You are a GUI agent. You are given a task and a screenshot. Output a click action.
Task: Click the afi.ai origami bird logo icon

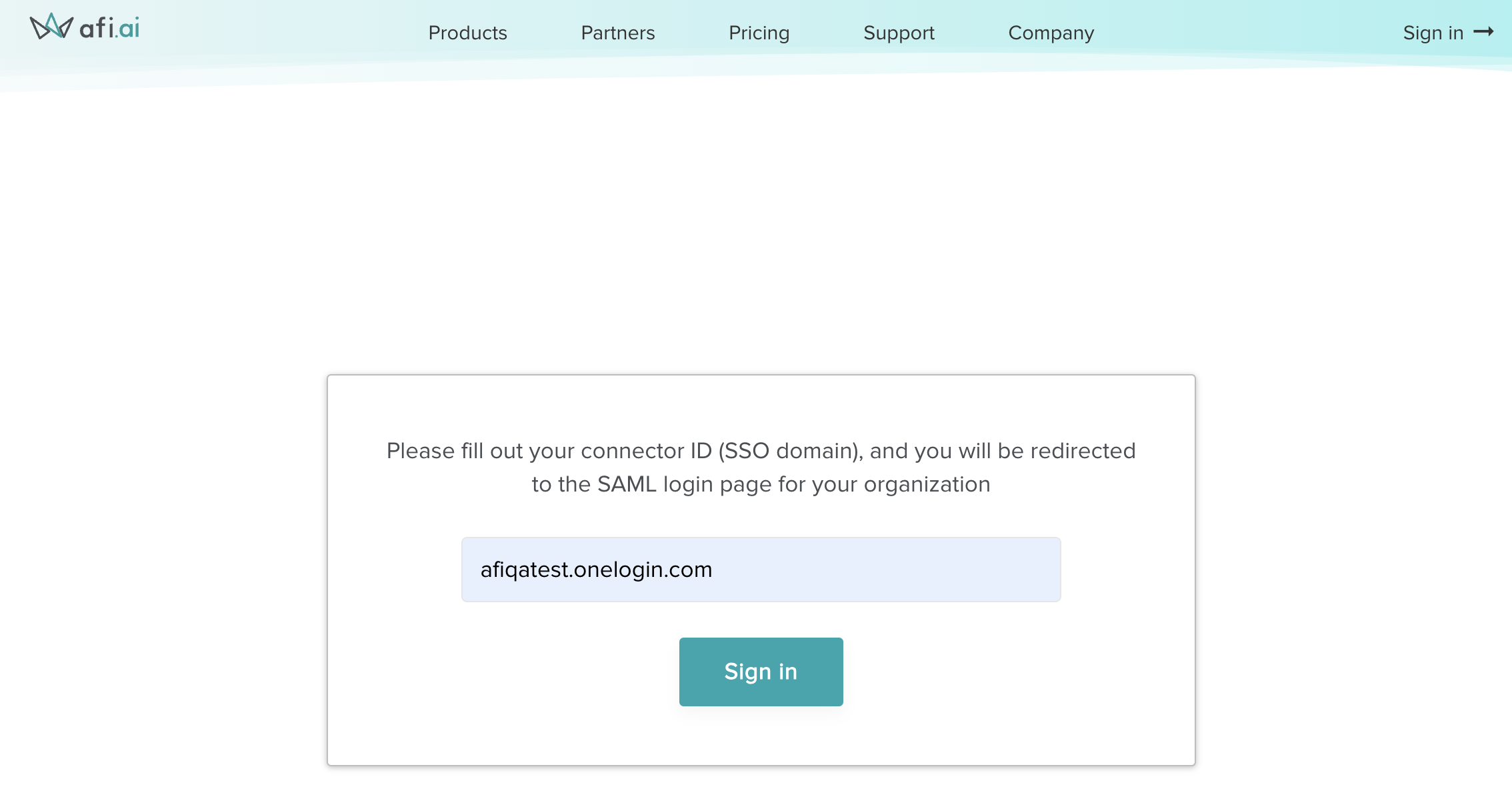(51, 27)
